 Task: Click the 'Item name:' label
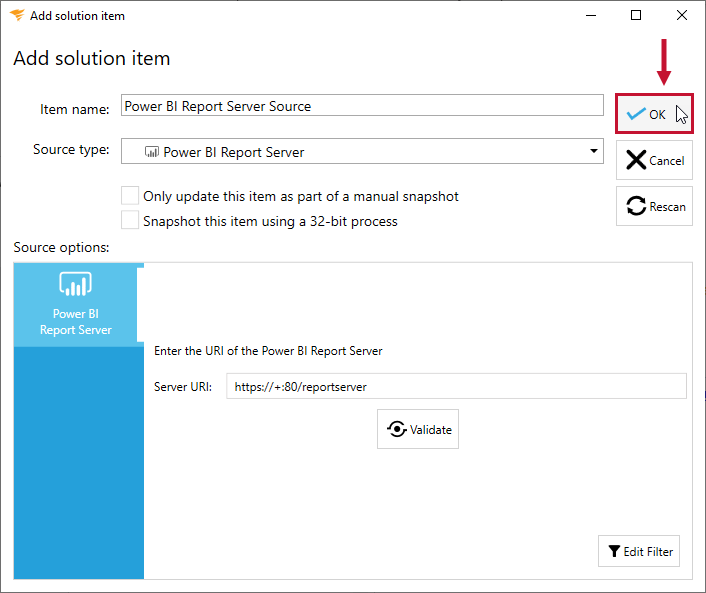coord(75,109)
